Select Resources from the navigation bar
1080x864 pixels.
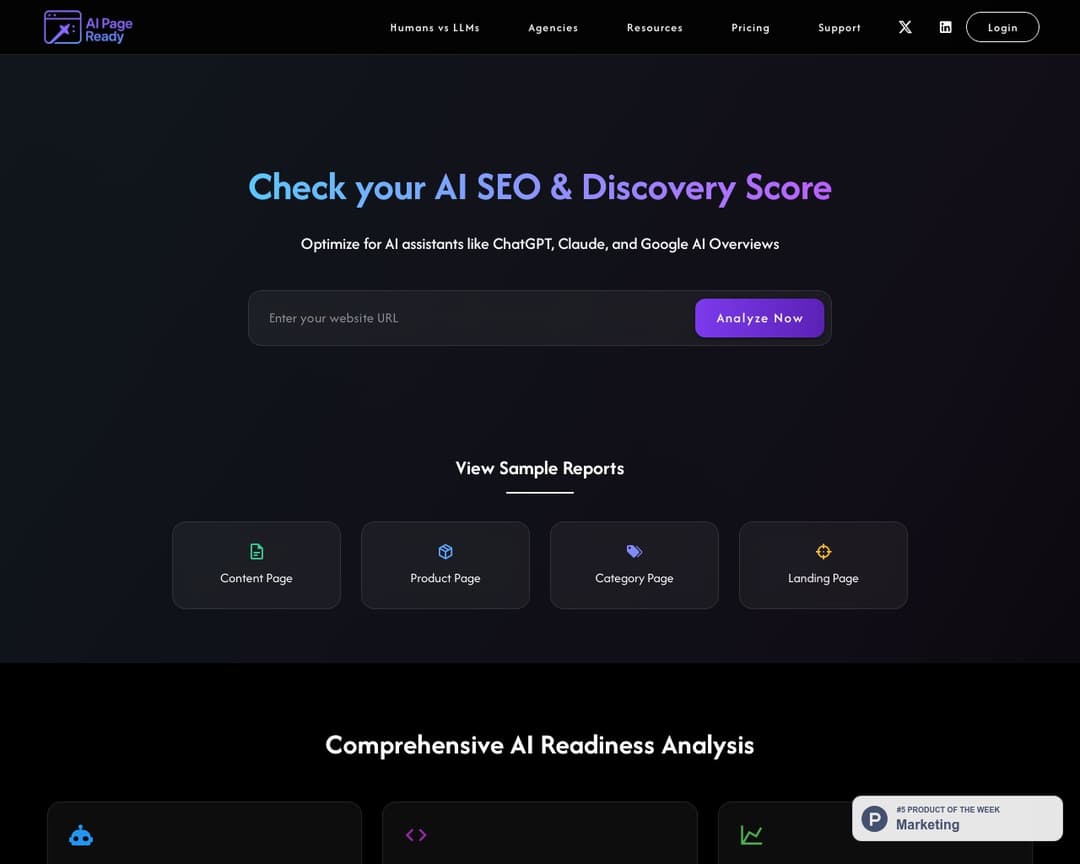(x=655, y=28)
